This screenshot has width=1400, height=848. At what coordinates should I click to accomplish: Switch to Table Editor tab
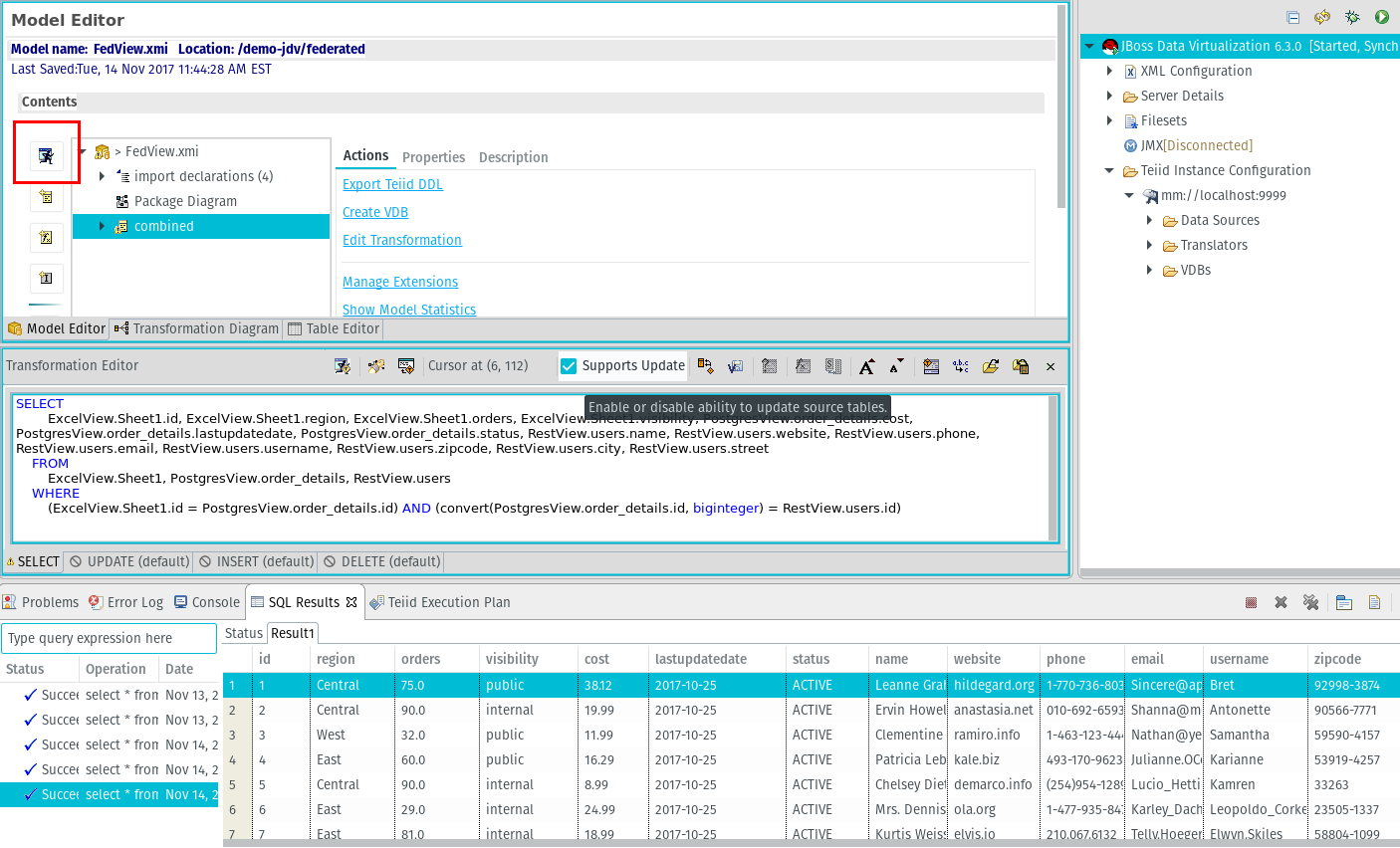[x=334, y=328]
